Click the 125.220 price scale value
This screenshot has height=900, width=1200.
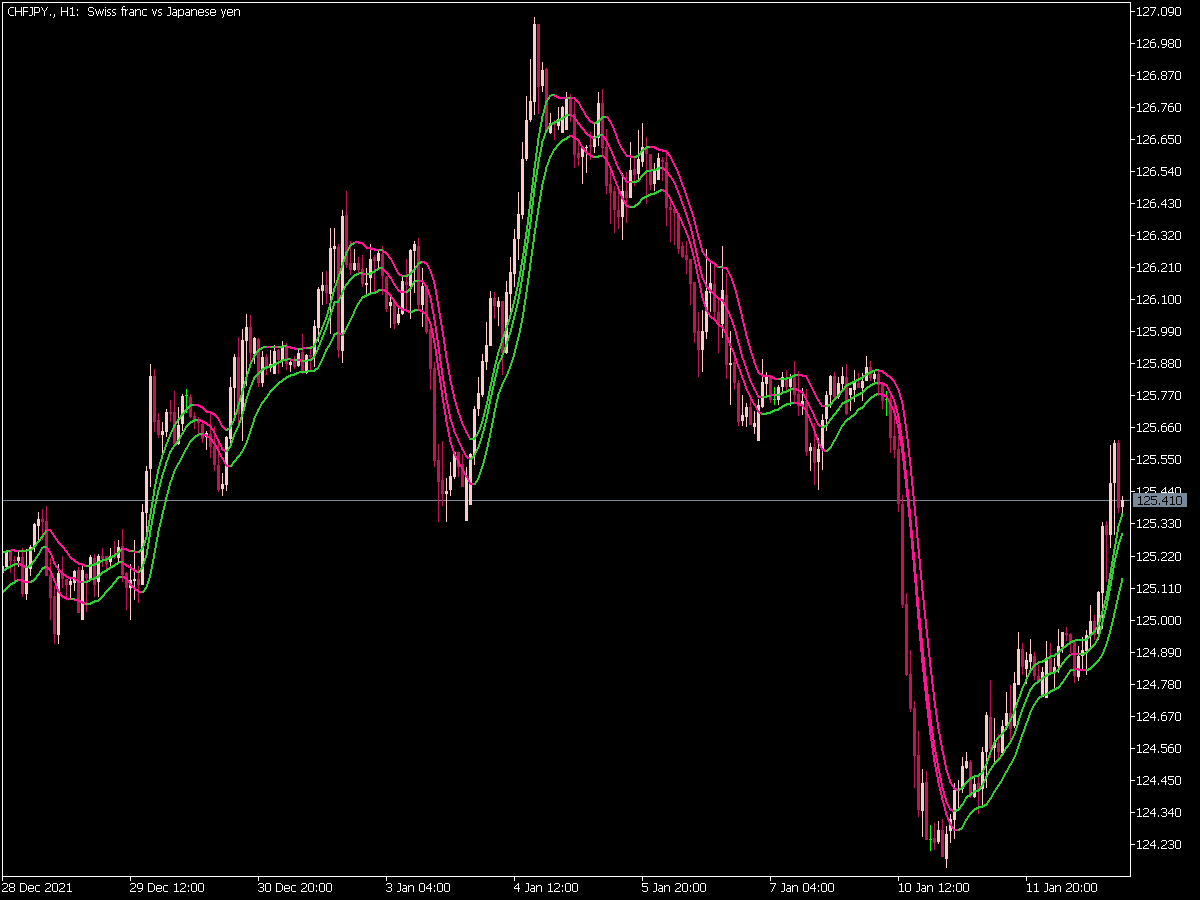click(x=1160, y=556)
